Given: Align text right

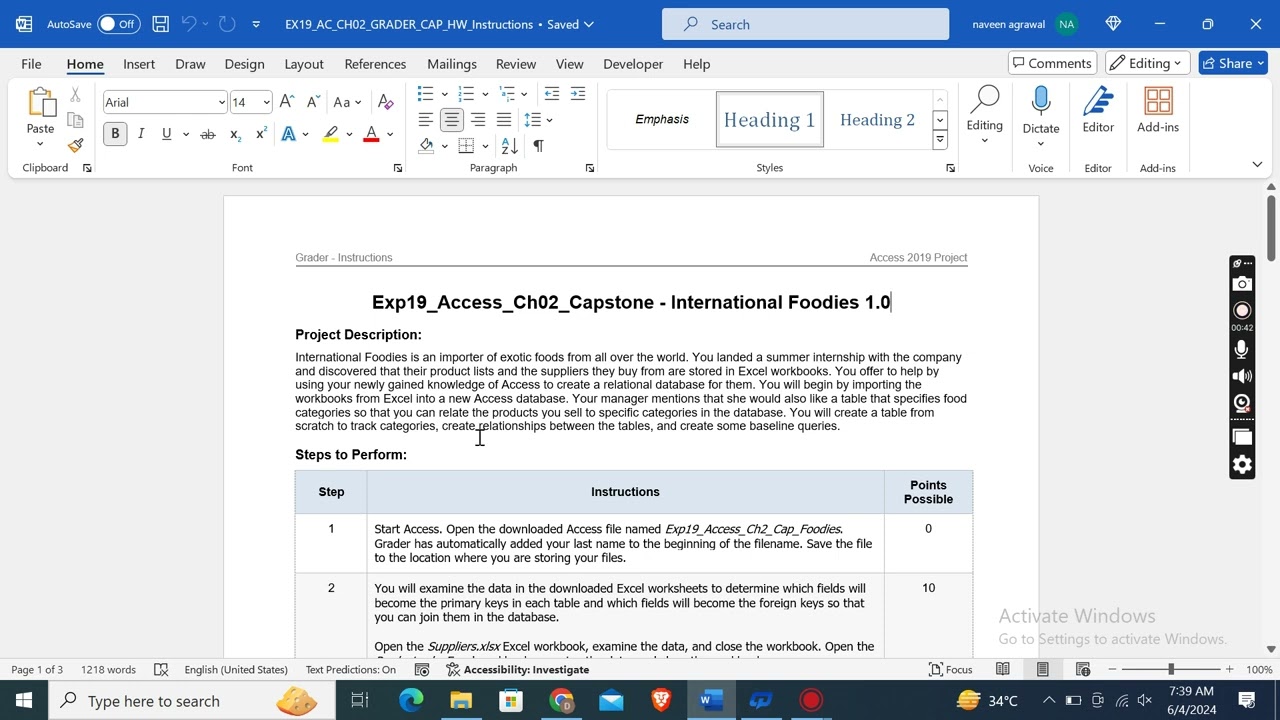Looking at the screenshot, I should [478, 120].
